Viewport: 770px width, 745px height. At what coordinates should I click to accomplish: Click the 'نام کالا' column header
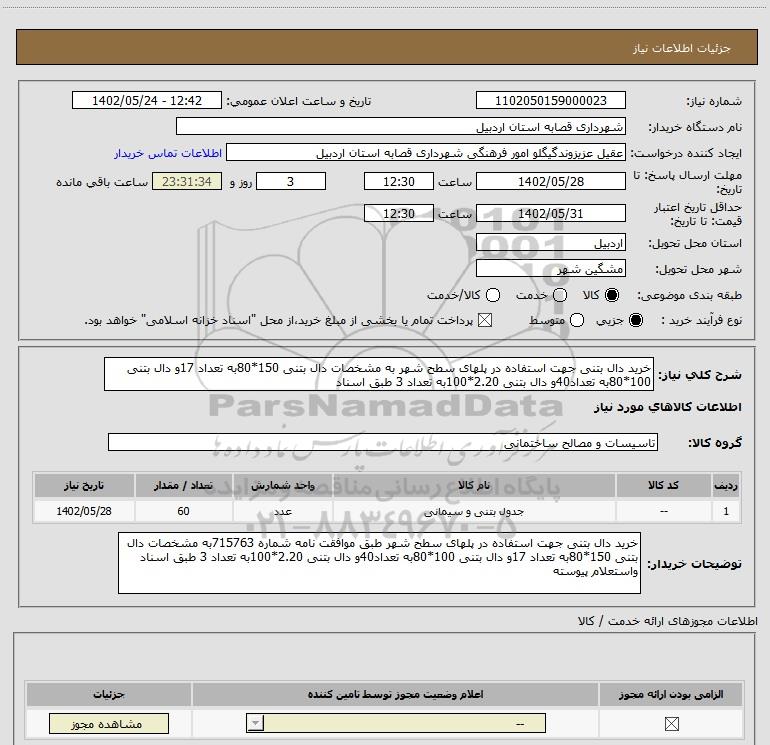(x=474, y=485)
